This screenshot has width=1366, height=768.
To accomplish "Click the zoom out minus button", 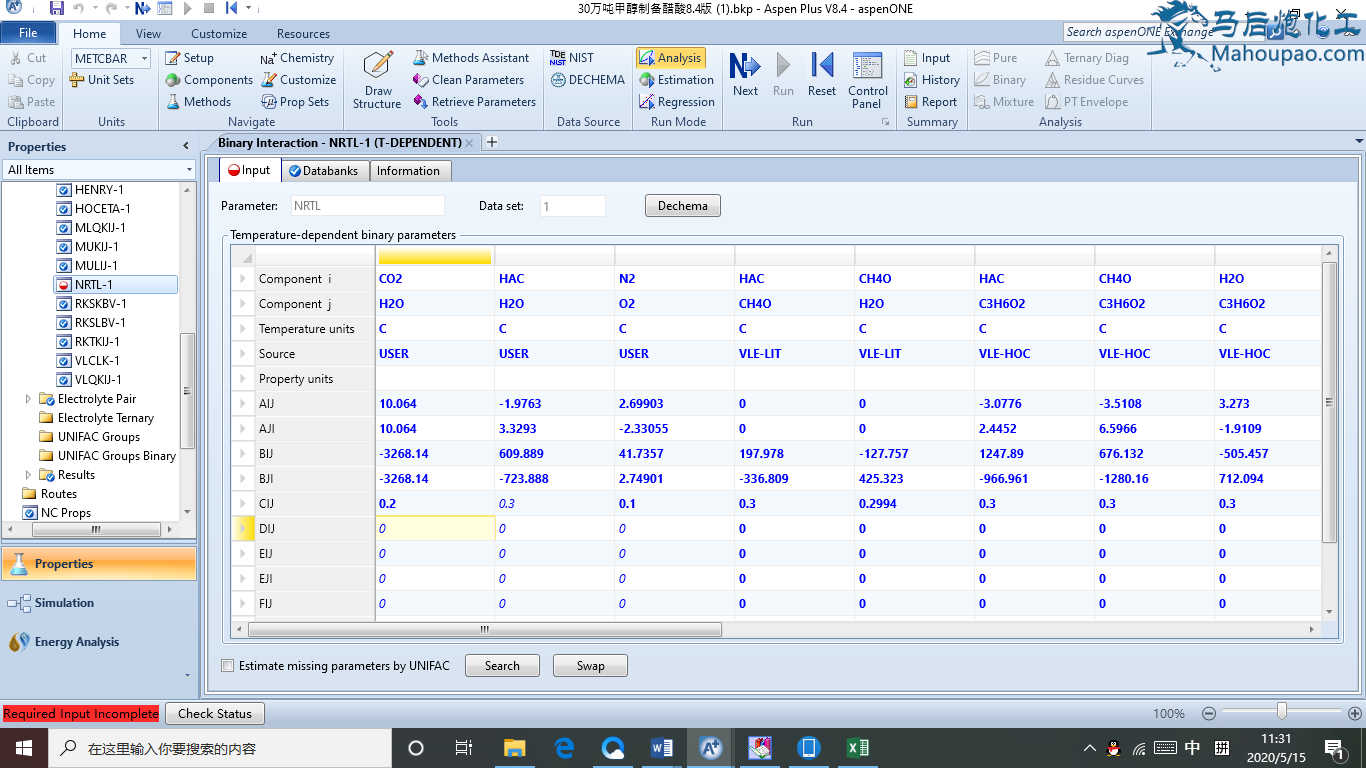I will (x=1209, y=714).
